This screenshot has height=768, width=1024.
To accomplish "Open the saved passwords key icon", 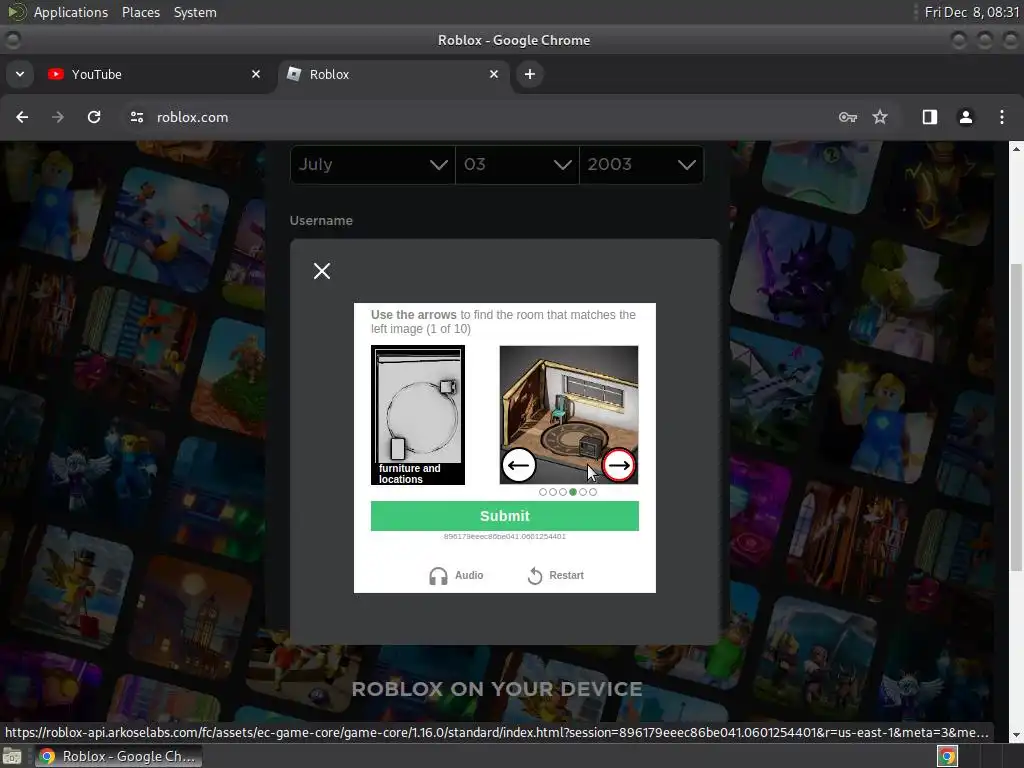I will [848, 117].
